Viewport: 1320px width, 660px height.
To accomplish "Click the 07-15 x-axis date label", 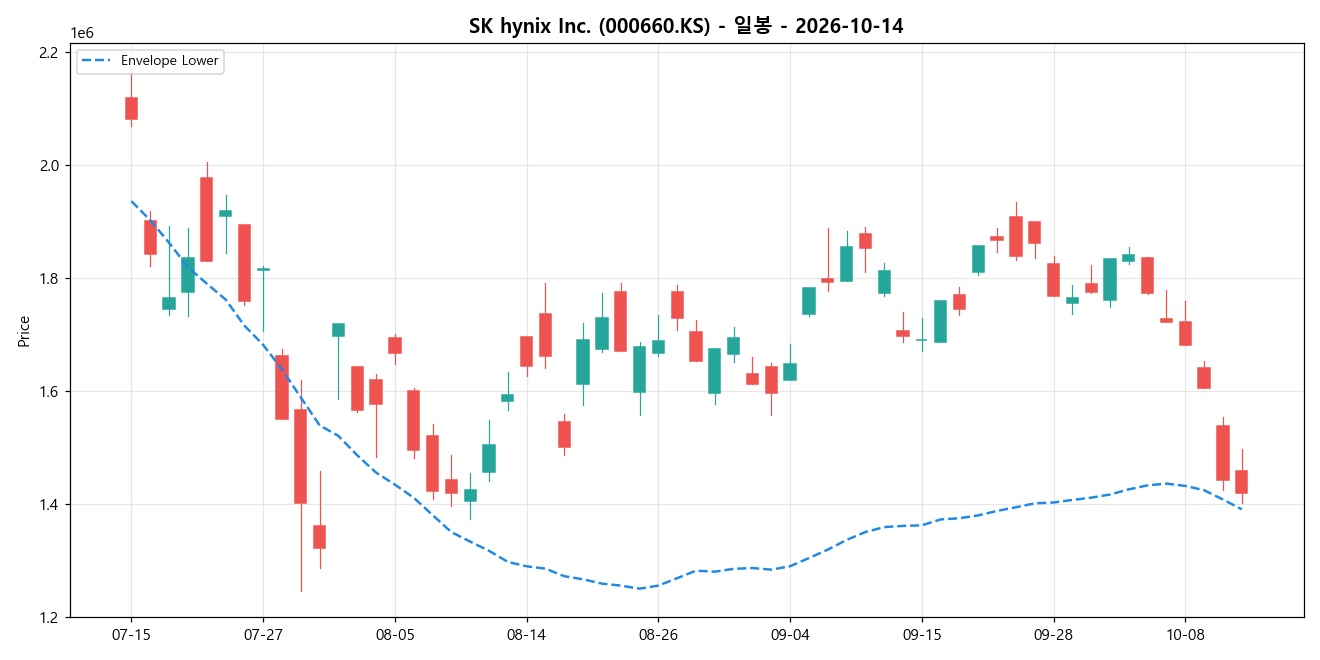I will [131, 635].
